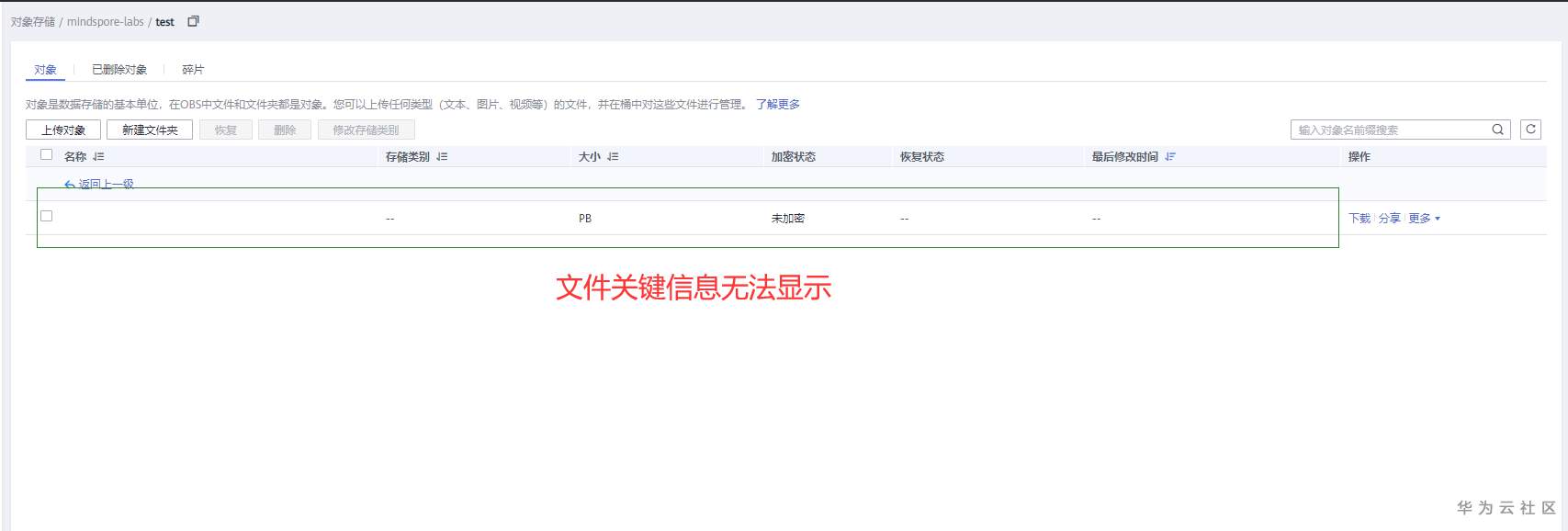Open the mindspore-labs breadcrumb
The image size is (1568, 531).
(x=106, y=22)
